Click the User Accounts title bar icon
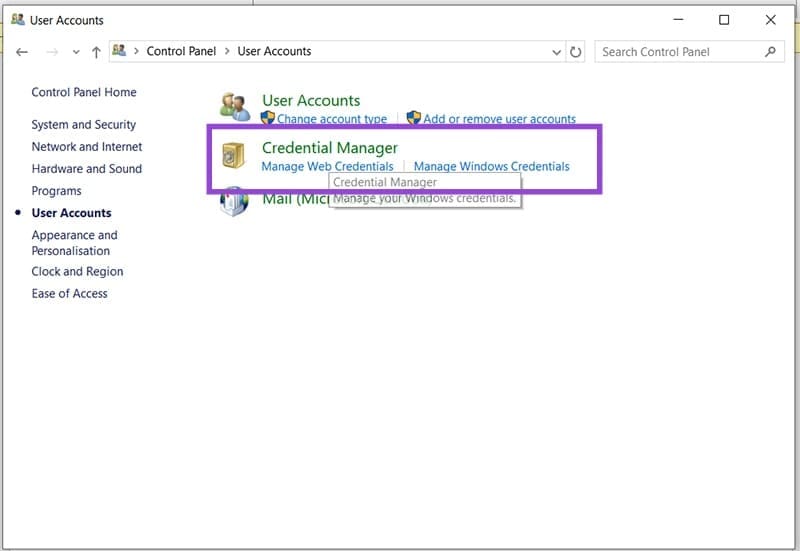Image resolution: width=800 pixels, height=551 pixels. pyautogui.click(x=18, y=19)
